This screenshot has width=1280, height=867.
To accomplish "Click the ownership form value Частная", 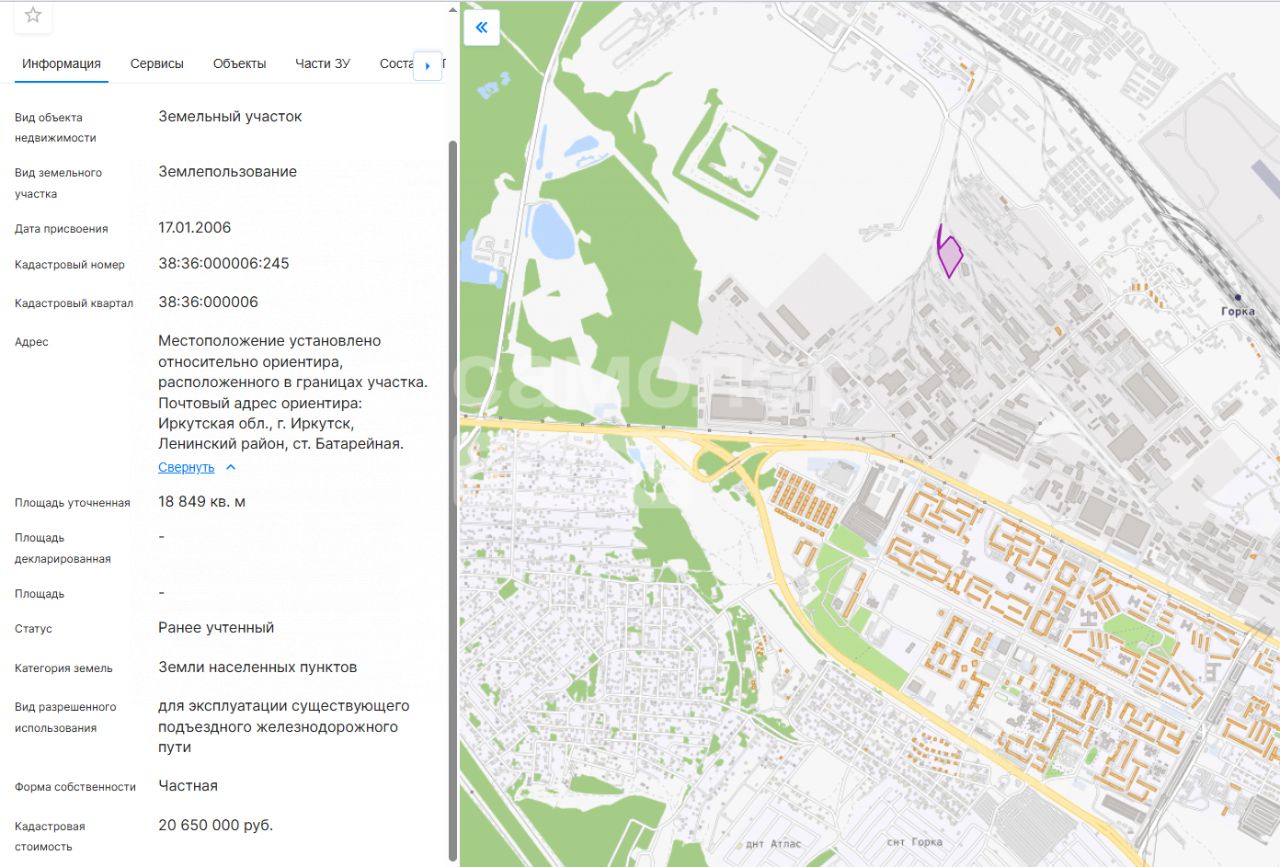I will (188, 786).
